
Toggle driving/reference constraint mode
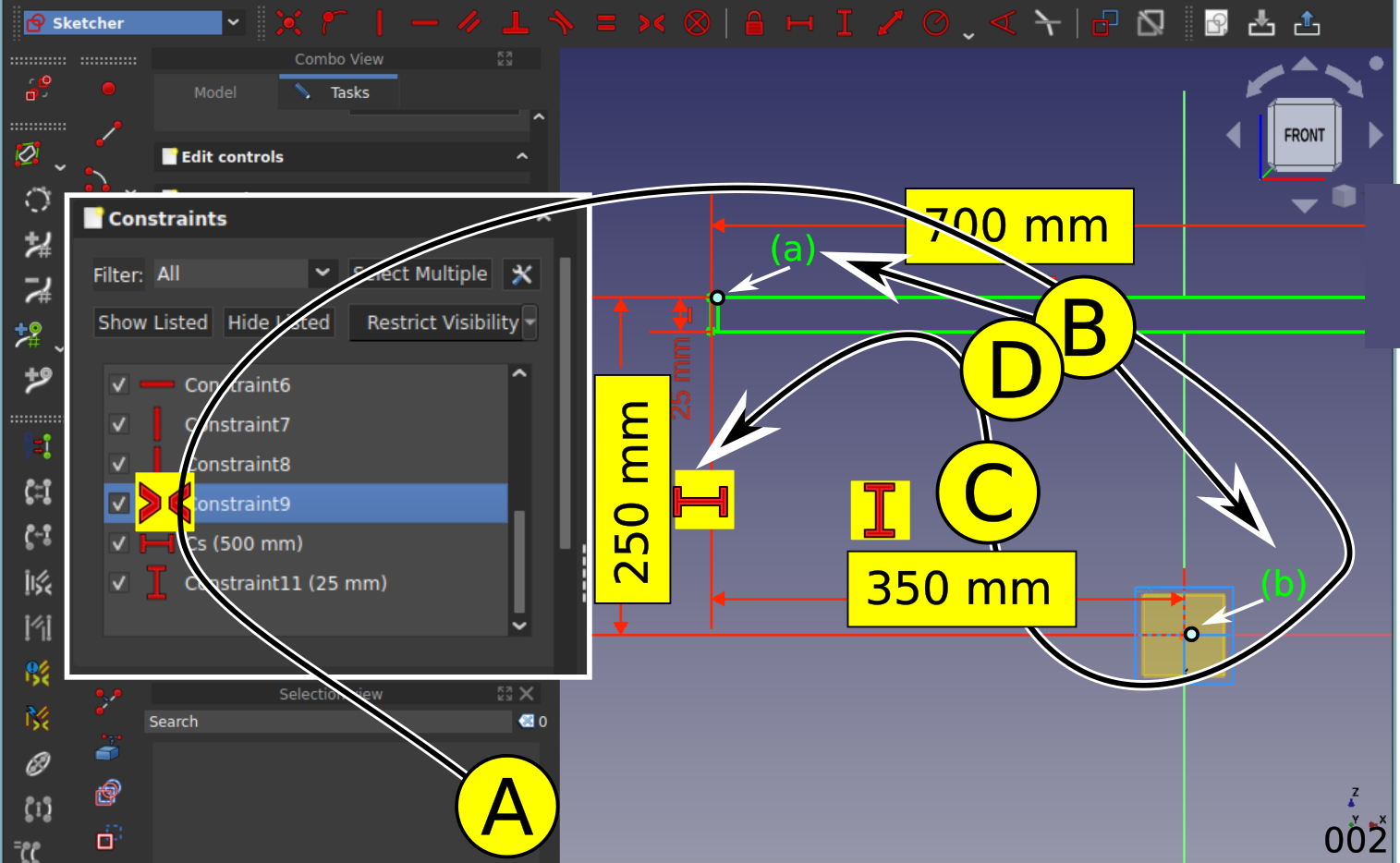(1105, 22)
